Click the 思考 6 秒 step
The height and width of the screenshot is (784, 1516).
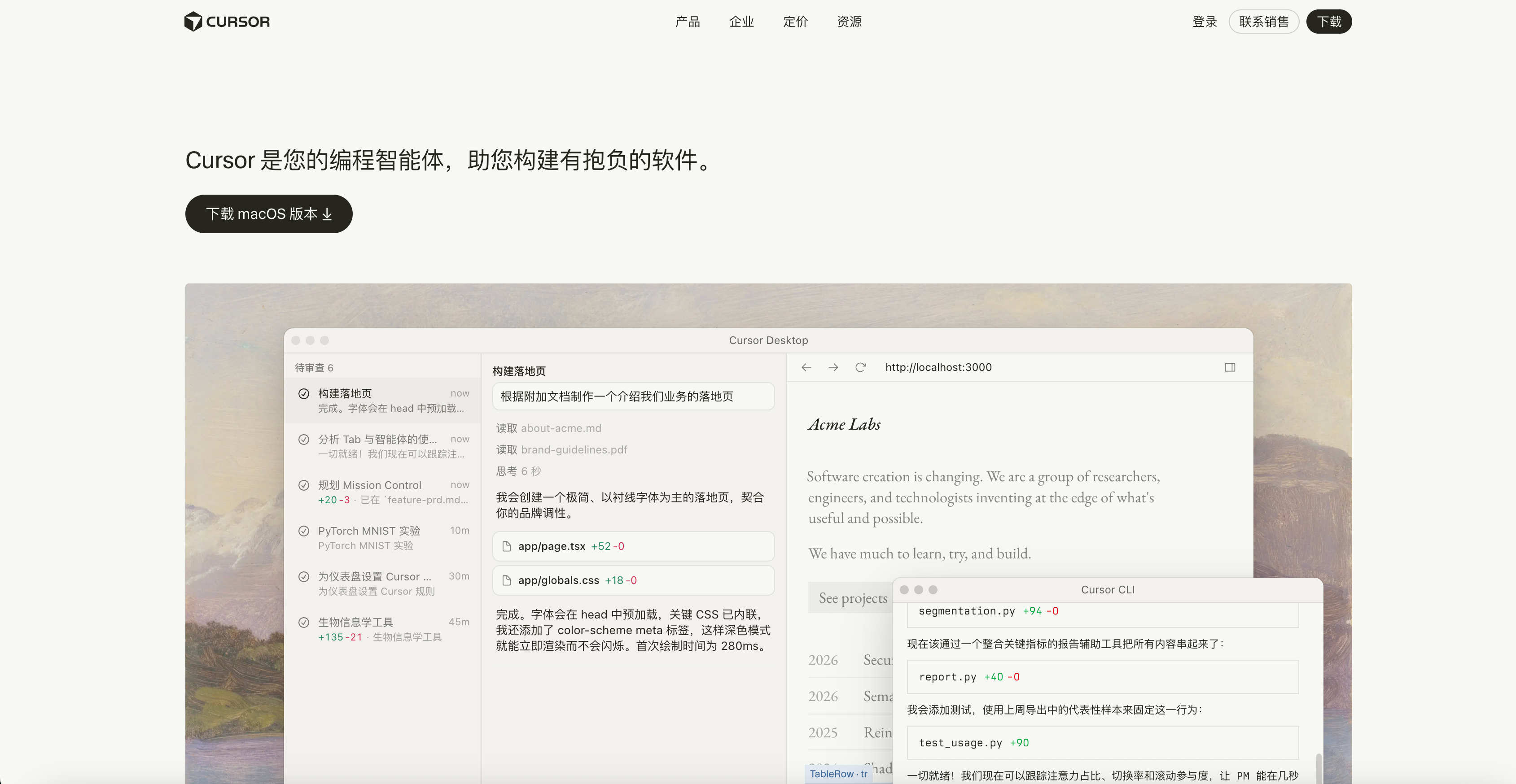pos(518,471)
